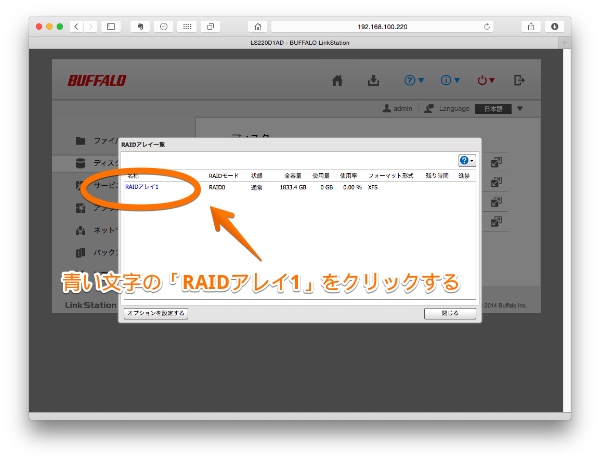Select the file sharing folder item in sidebar
600x462 pixels.
click(x=96, y=141)
